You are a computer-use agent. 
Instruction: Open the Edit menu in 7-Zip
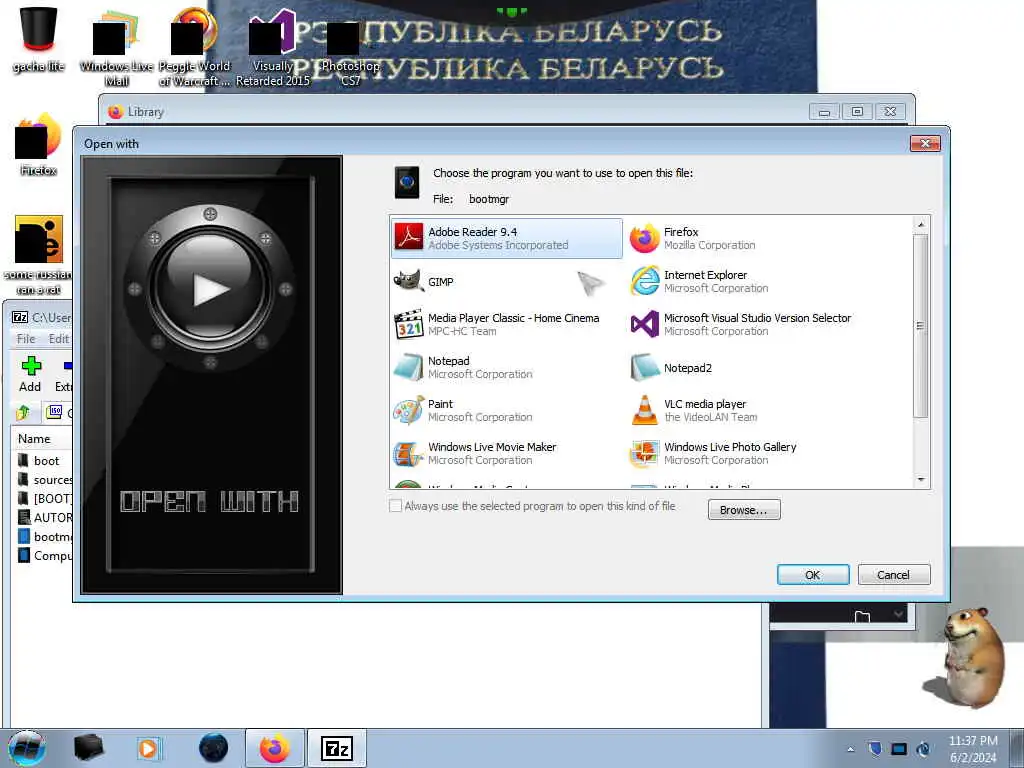[x=59, y=338]
